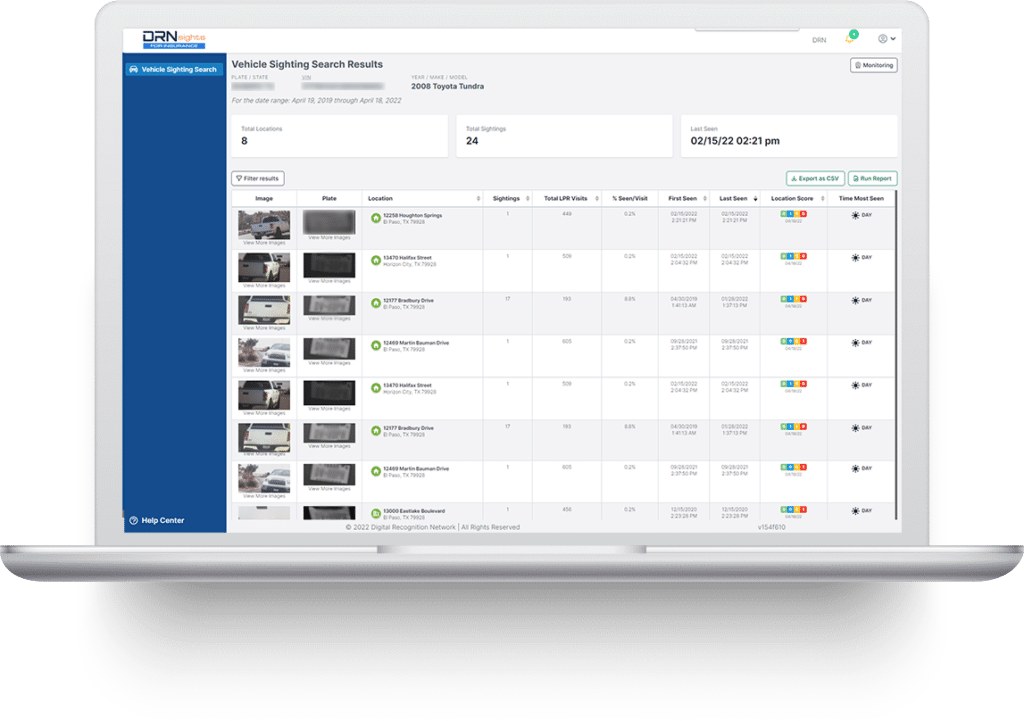Click the Monitoring button
Viewport: 1024px width, 721px height.
click(874, 65)
